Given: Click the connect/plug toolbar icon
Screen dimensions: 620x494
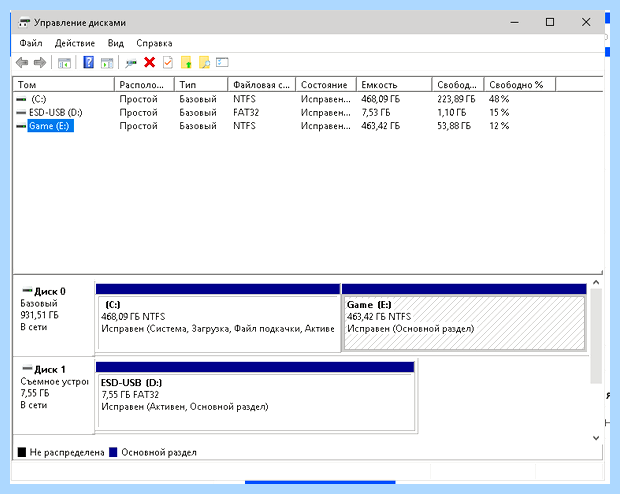Looking at the screenshot, I should (x=130, y=62).
